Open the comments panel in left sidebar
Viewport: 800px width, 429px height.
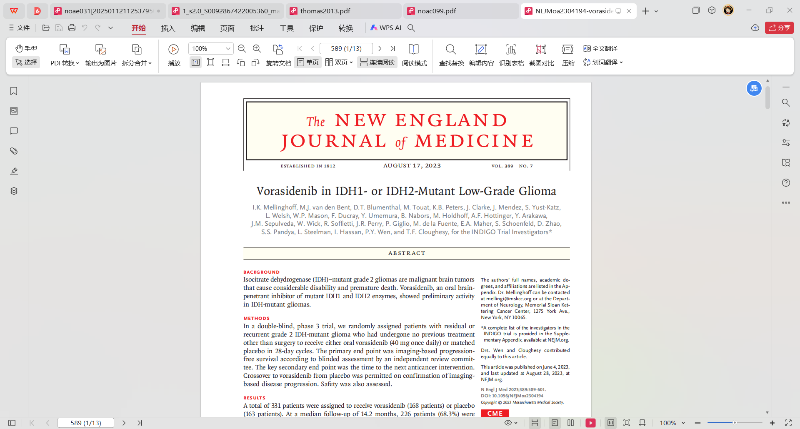(x=14, y=131)
